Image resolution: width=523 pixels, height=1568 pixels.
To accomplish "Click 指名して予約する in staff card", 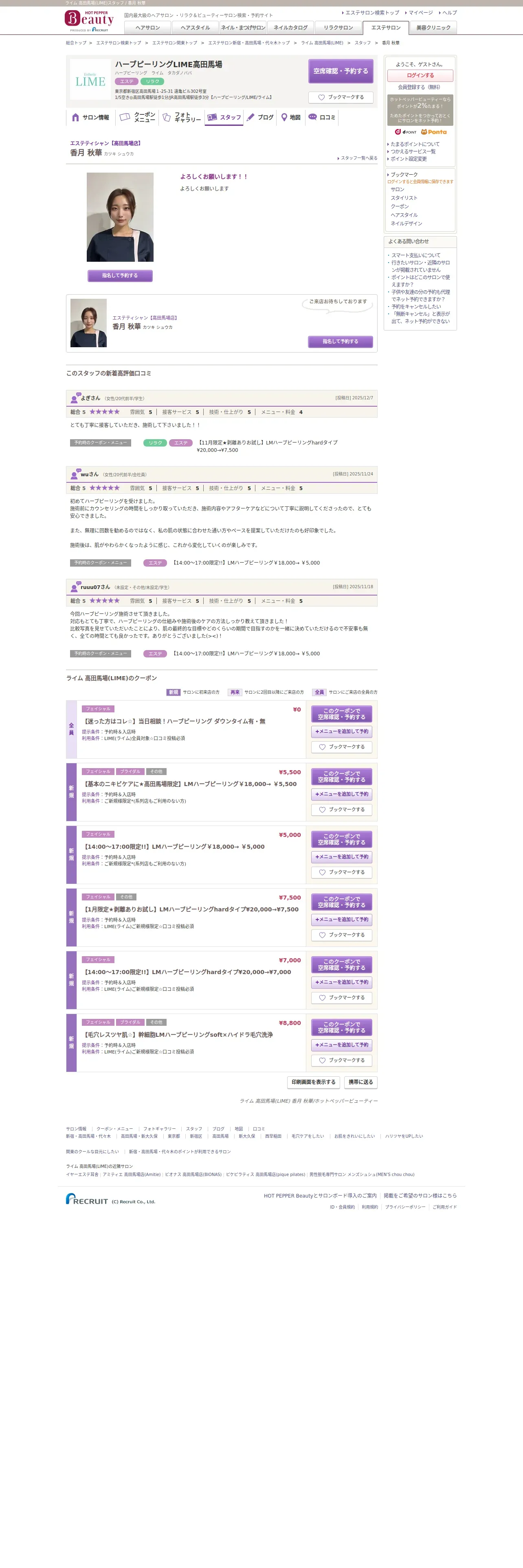I will click(341, 342).
